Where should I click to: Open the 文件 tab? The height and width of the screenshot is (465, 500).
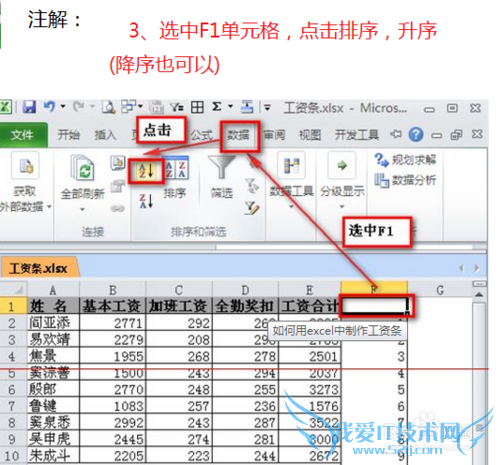point(23,135)
